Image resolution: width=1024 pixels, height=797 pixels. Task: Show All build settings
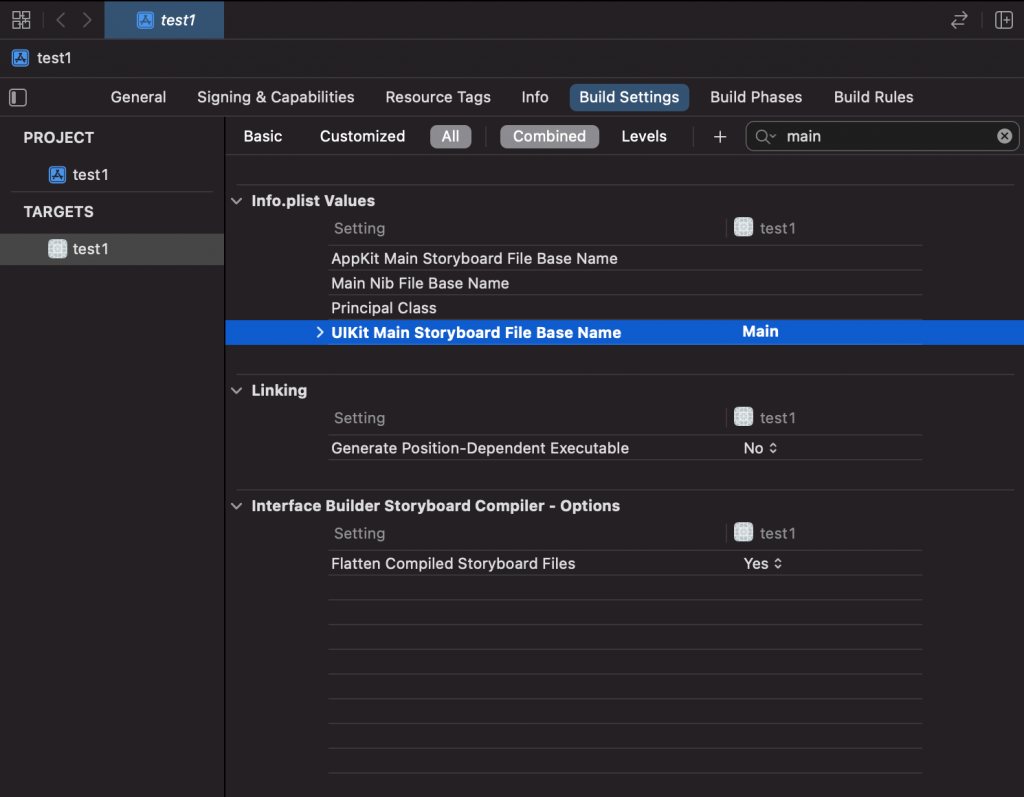(x=451, y=137)
